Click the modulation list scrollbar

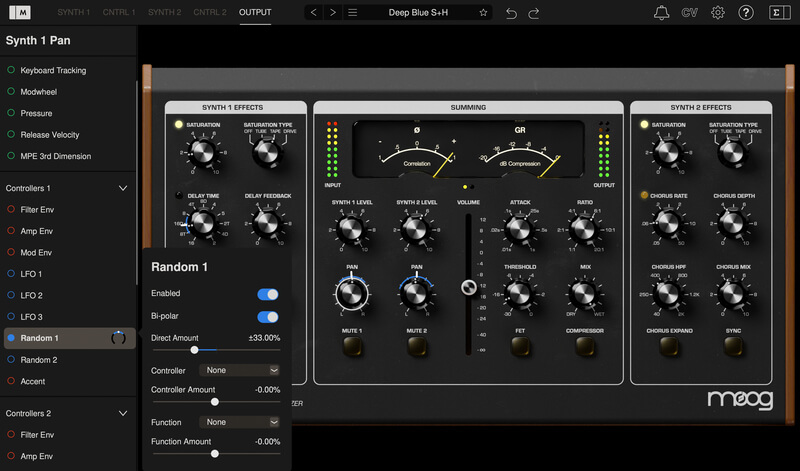(x=136, y=182)
